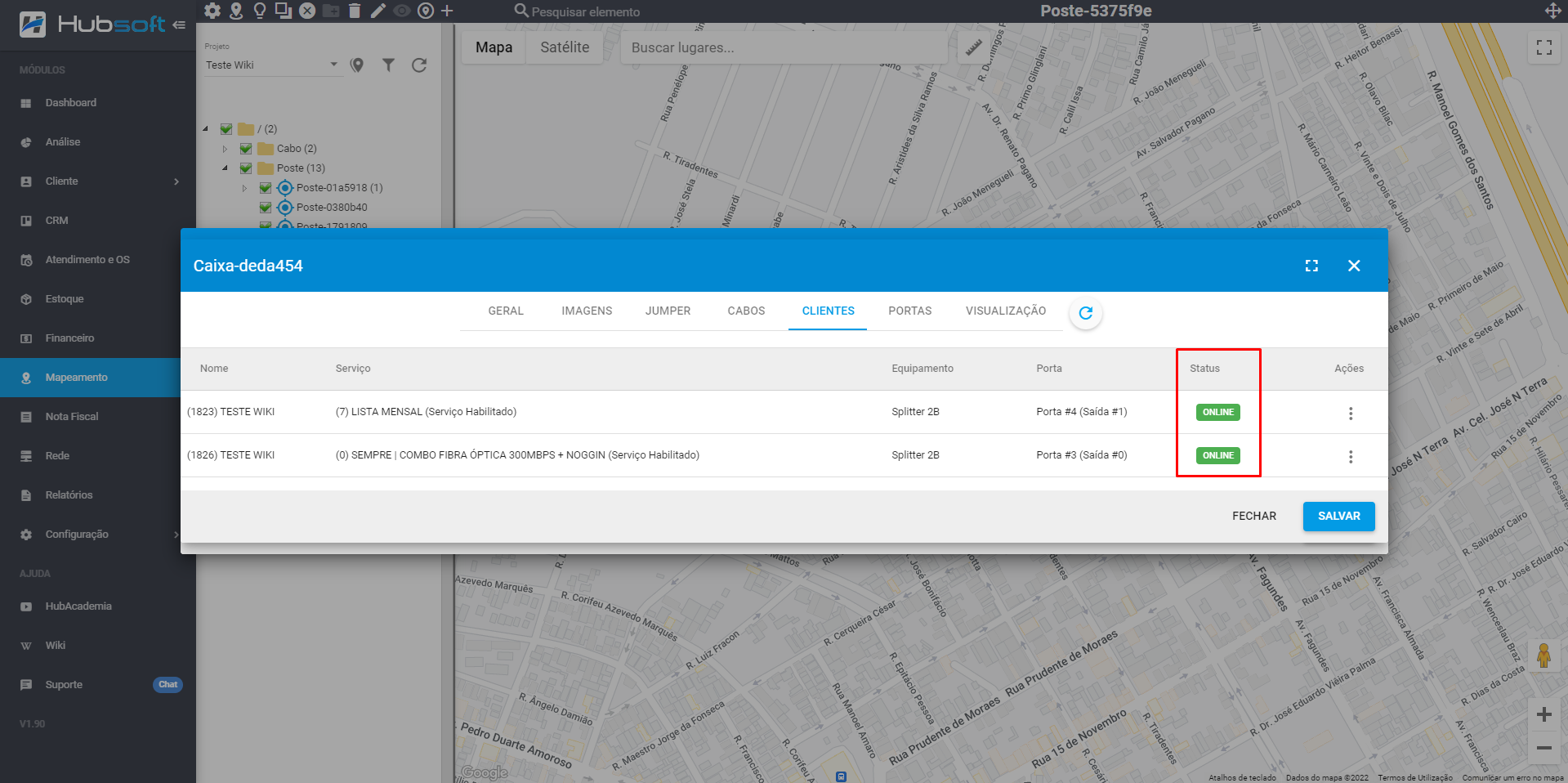Expand the Cabo (2) folder arrow
This screenshot has height=783, width=1568.
(226, 149)
